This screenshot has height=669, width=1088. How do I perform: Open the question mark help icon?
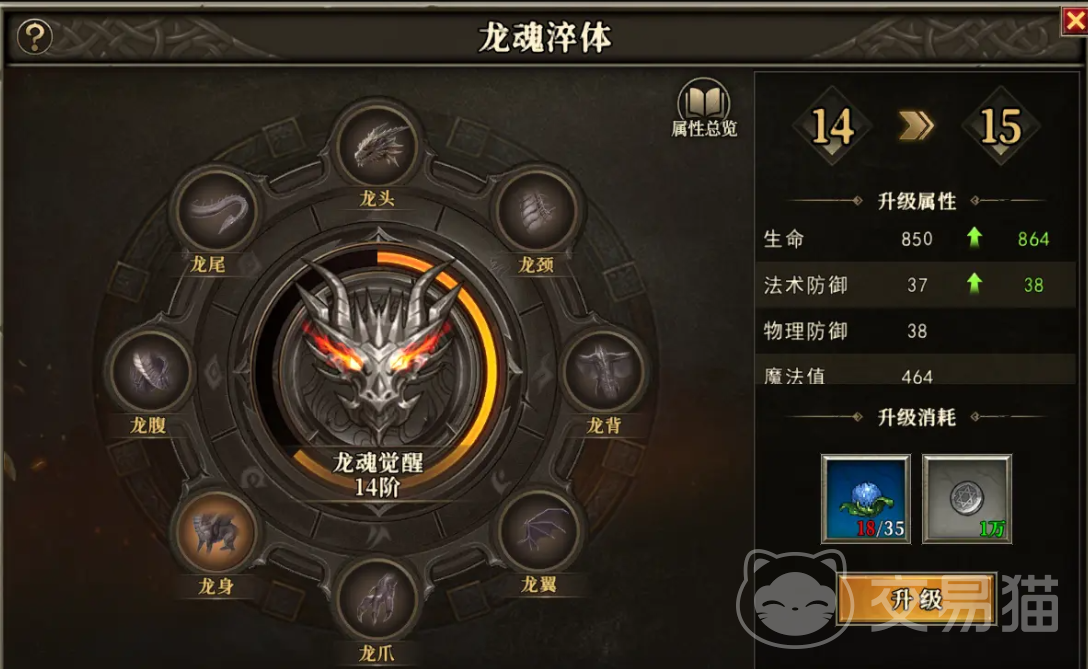35,36
